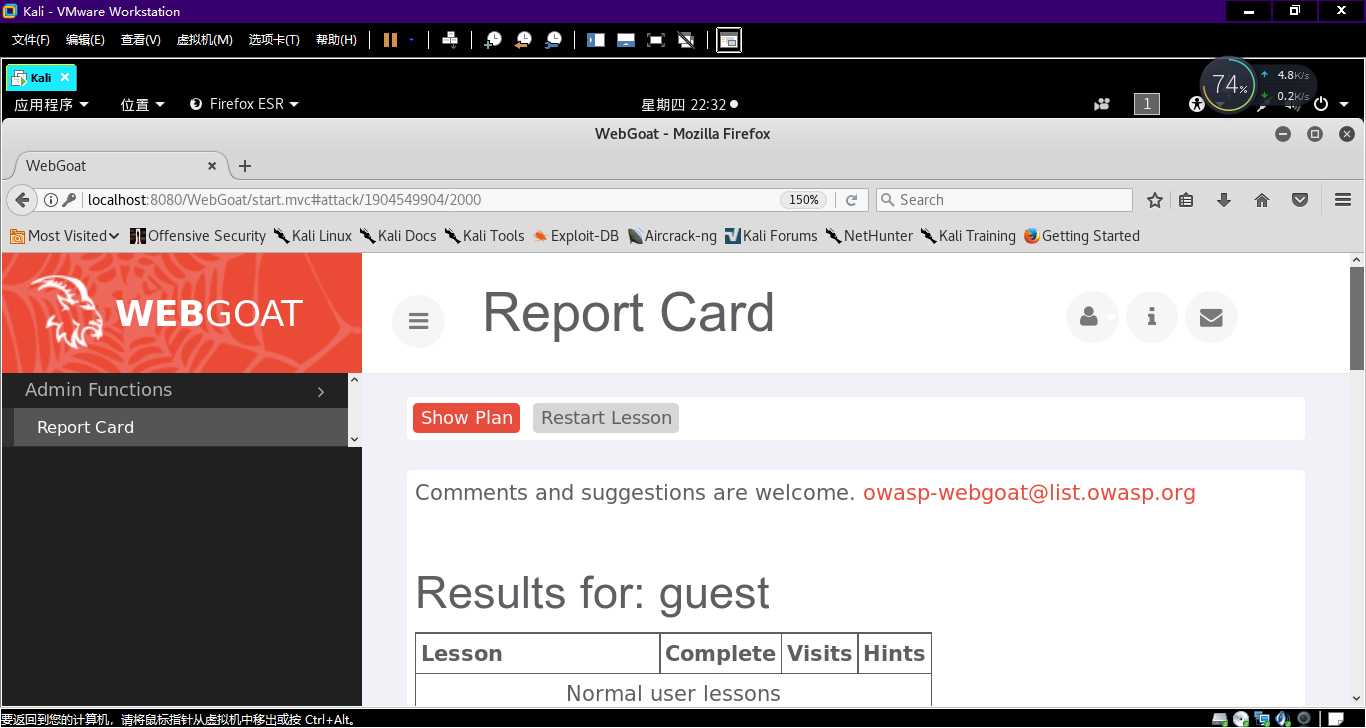
Task: Pause the virtual machine from VMware toolbar
Action: point(390,40)
